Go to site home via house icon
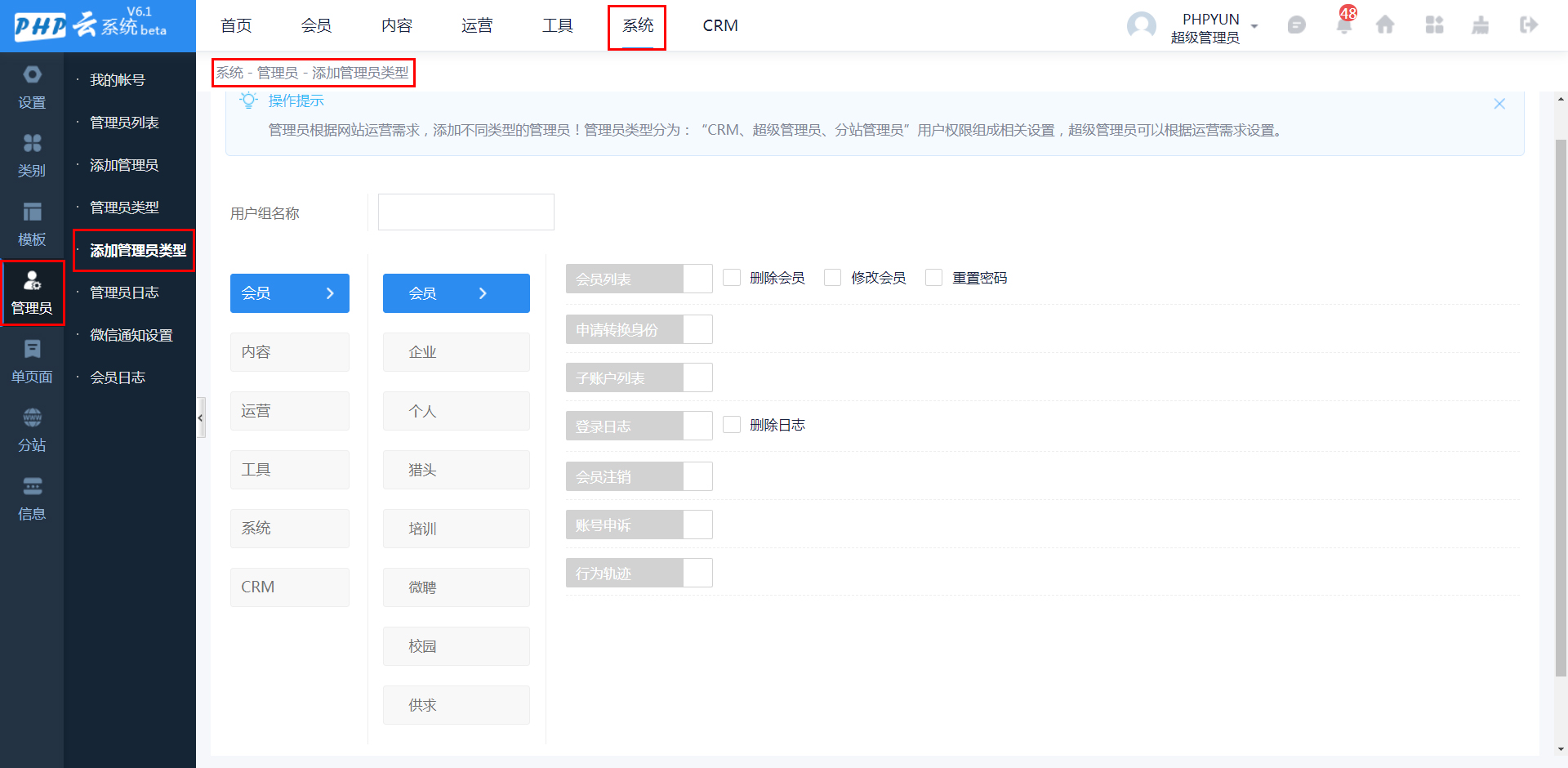This screenshot has width=1568, height=768. click(1385, 25)
